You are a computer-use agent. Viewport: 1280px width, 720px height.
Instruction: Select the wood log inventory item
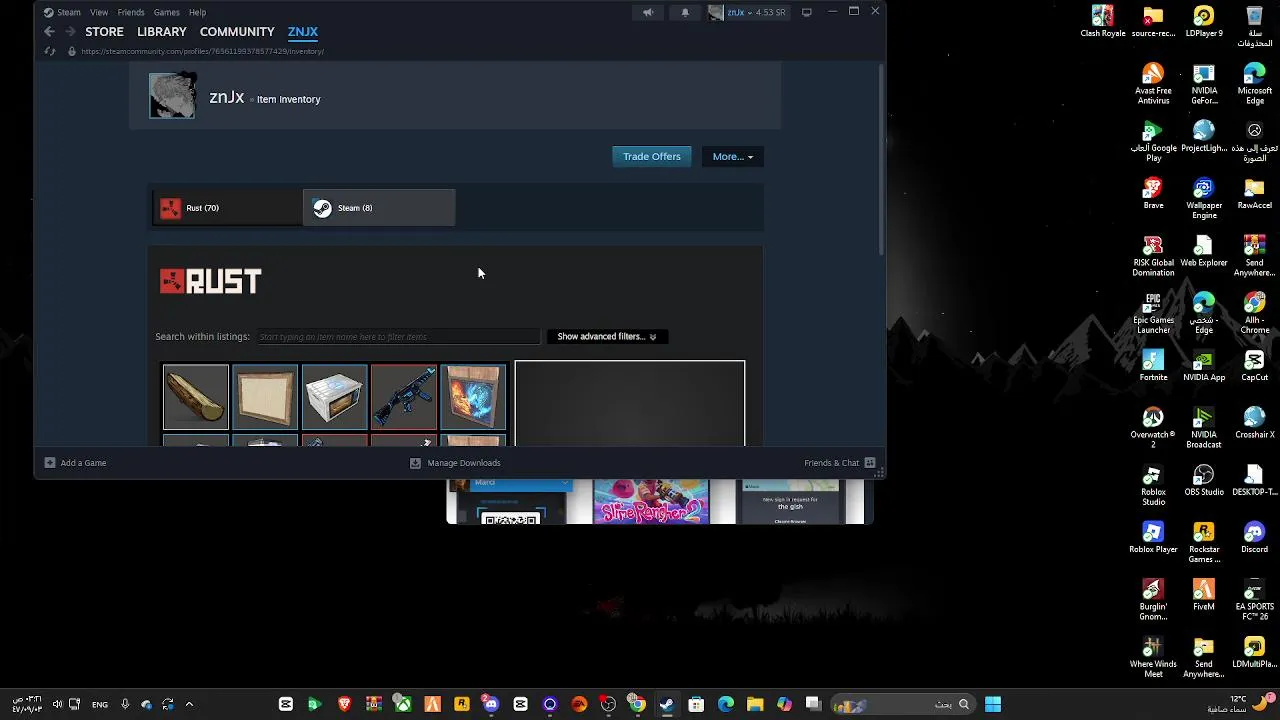click(x=196, y=397)
